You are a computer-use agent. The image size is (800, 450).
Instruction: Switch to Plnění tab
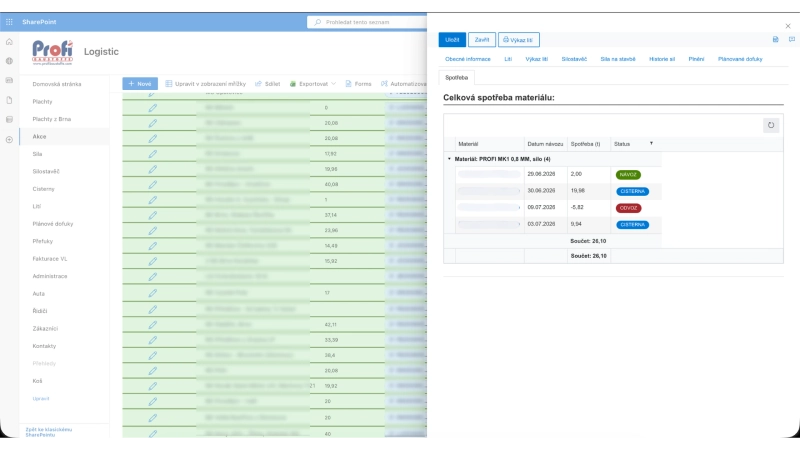[x=696, y=59]
